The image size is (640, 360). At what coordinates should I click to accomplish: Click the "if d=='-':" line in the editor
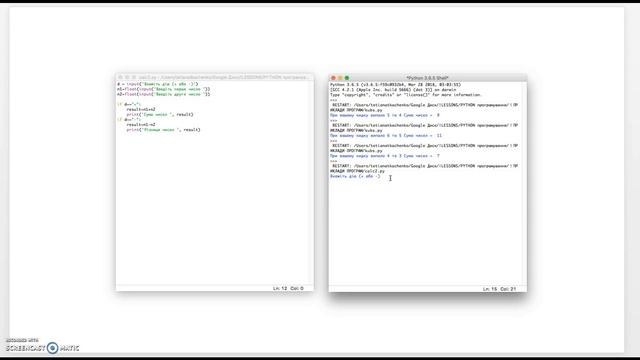point(129,120)
